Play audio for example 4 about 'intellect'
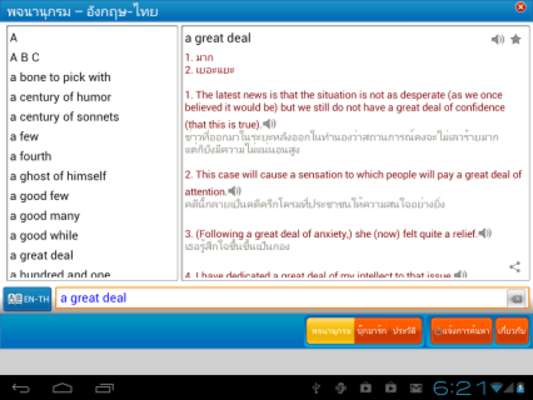The height and width of the screenshot is (400, 533). 460,275
